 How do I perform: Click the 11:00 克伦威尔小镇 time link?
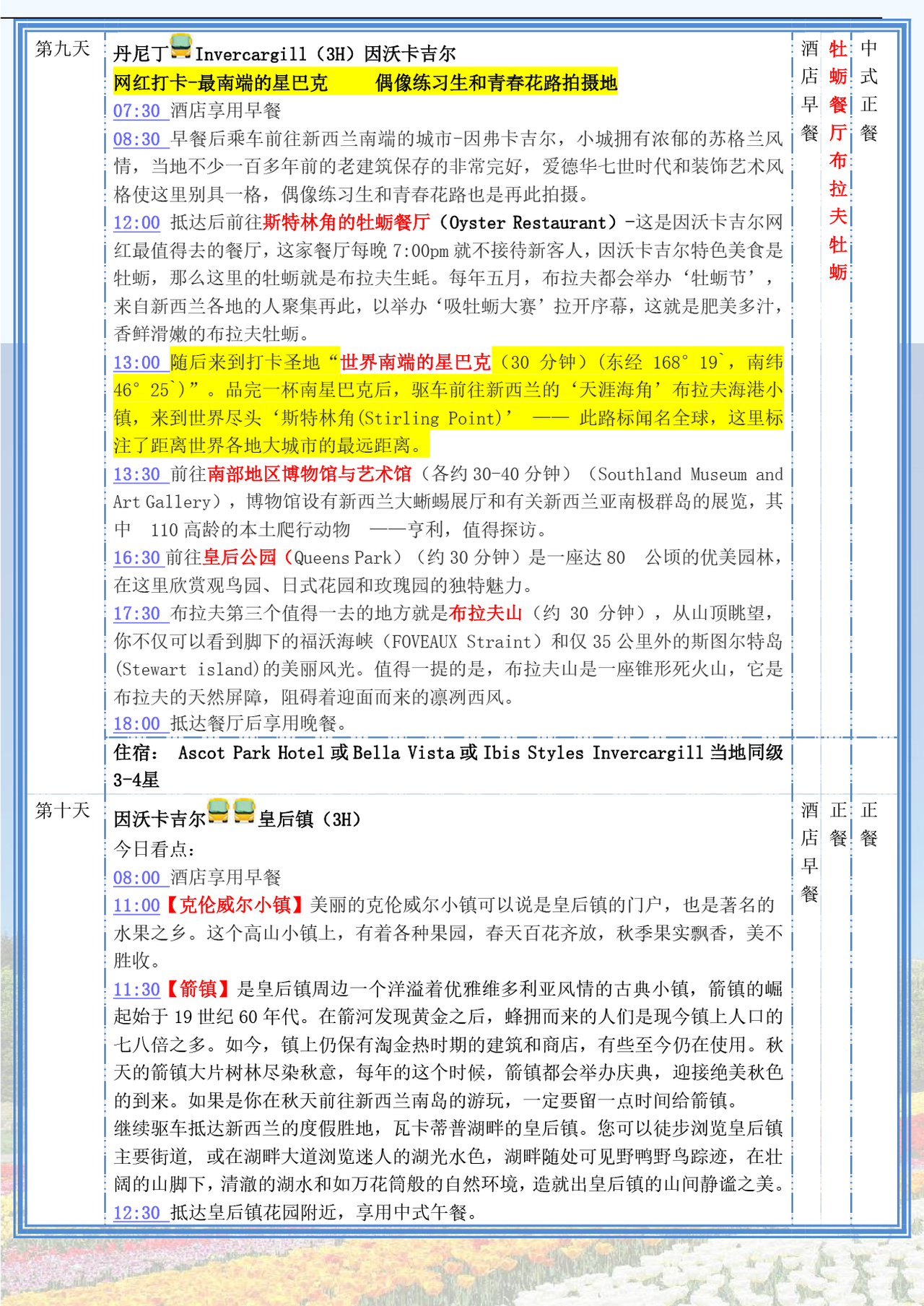[x=137, y=905]
